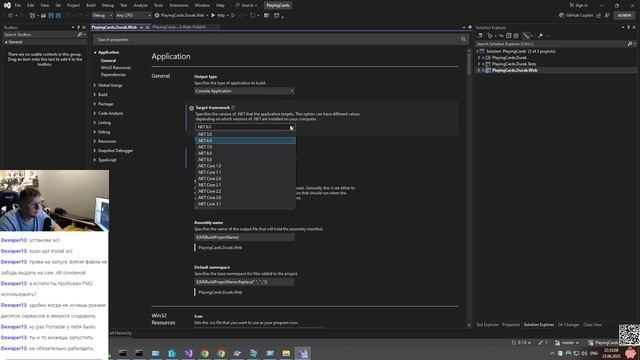
Task: Click the Show All Files icon in Solution Explorer
Action: pyautogui.click(x=516, y=36)
